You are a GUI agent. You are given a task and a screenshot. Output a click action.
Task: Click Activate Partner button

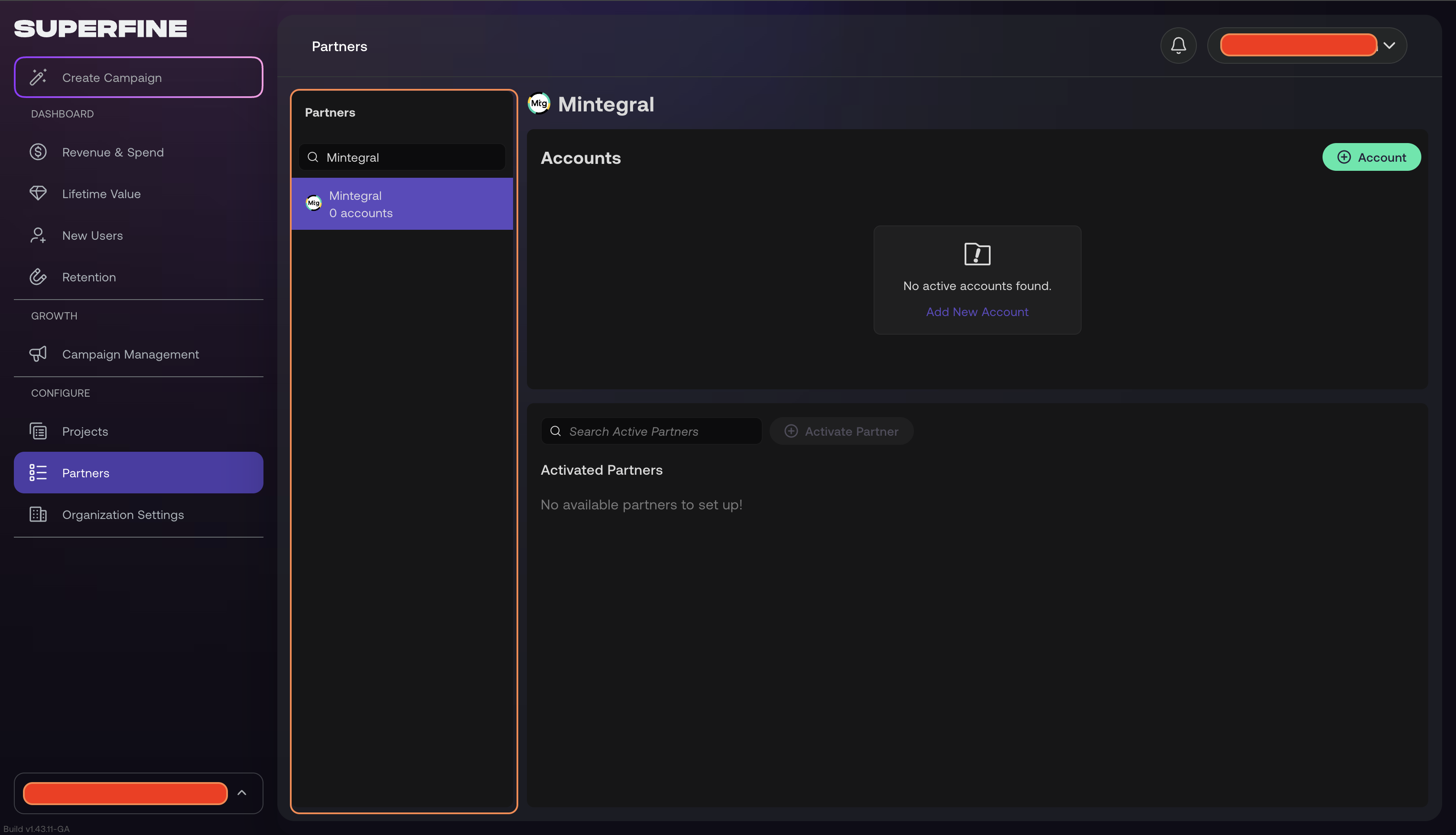[841, 431]
